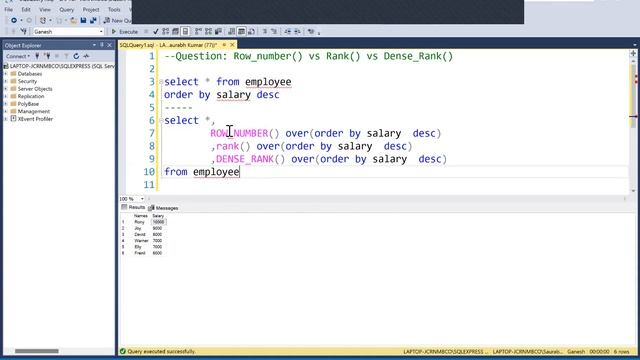This screenshot has height=360, width=640.
Task: Click the Parse query checkmark icon
Action: [156, 31]
